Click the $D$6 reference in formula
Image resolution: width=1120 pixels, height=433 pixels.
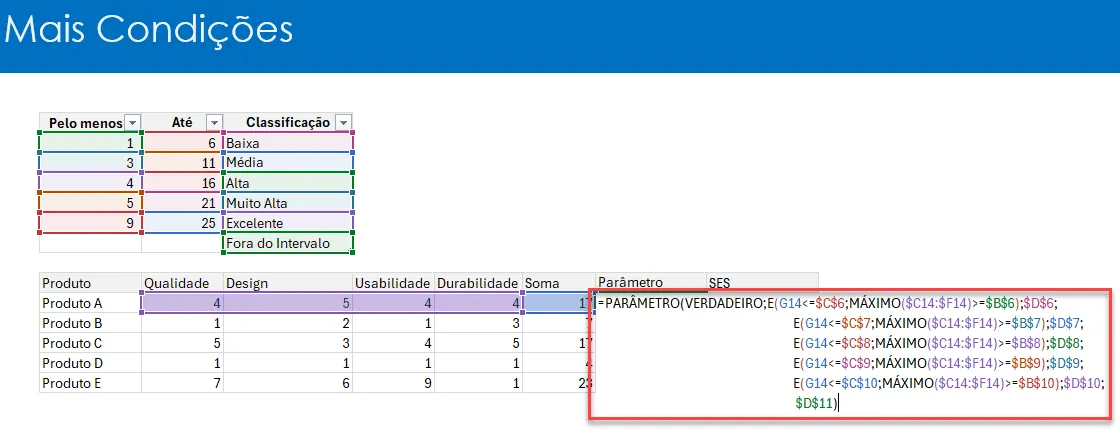click(x=1039, y=304)
